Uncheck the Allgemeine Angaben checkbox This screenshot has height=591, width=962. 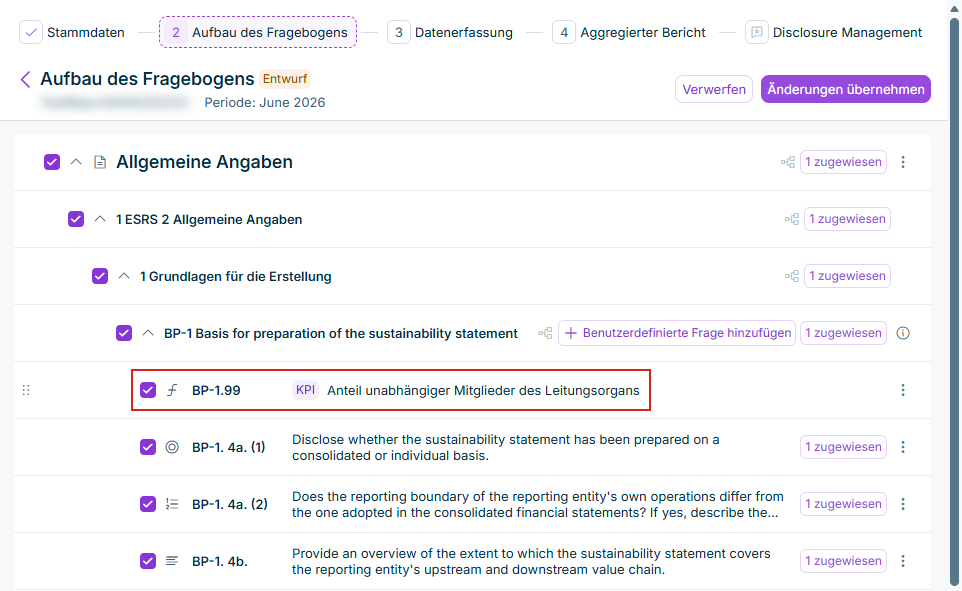pyautogui.click(x=52, y=162)
